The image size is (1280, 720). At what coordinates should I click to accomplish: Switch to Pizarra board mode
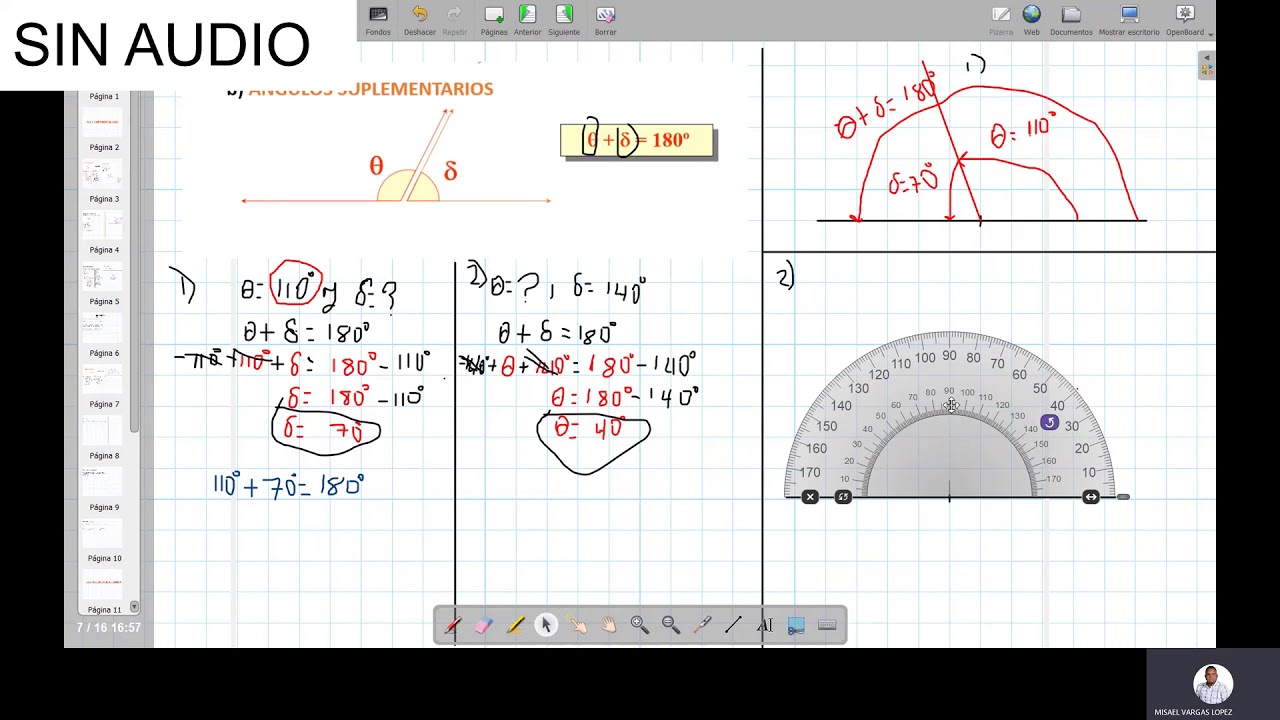pyautogui.click(x=1001, y=20)
